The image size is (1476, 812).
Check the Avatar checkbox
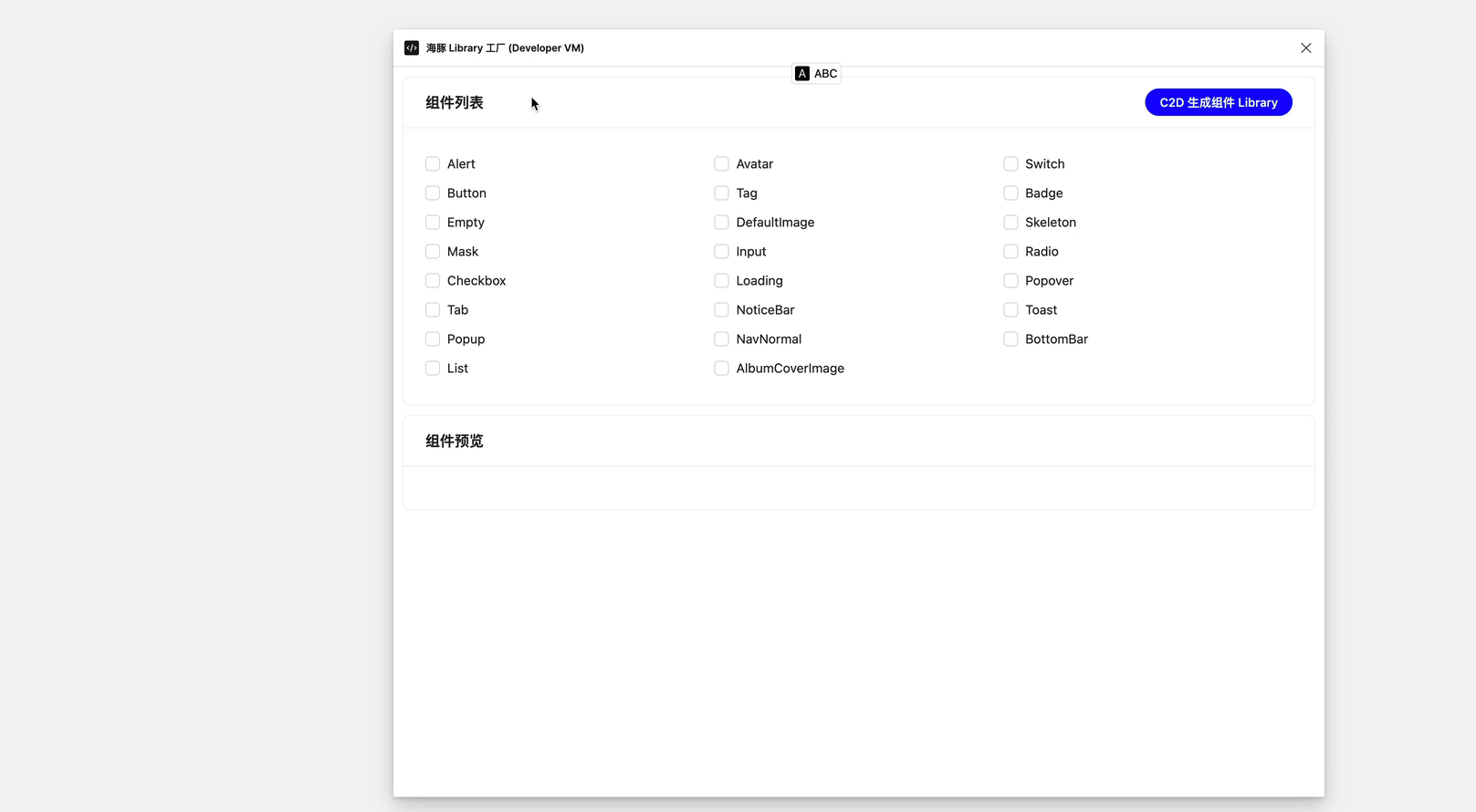click(x=721, y=164)
